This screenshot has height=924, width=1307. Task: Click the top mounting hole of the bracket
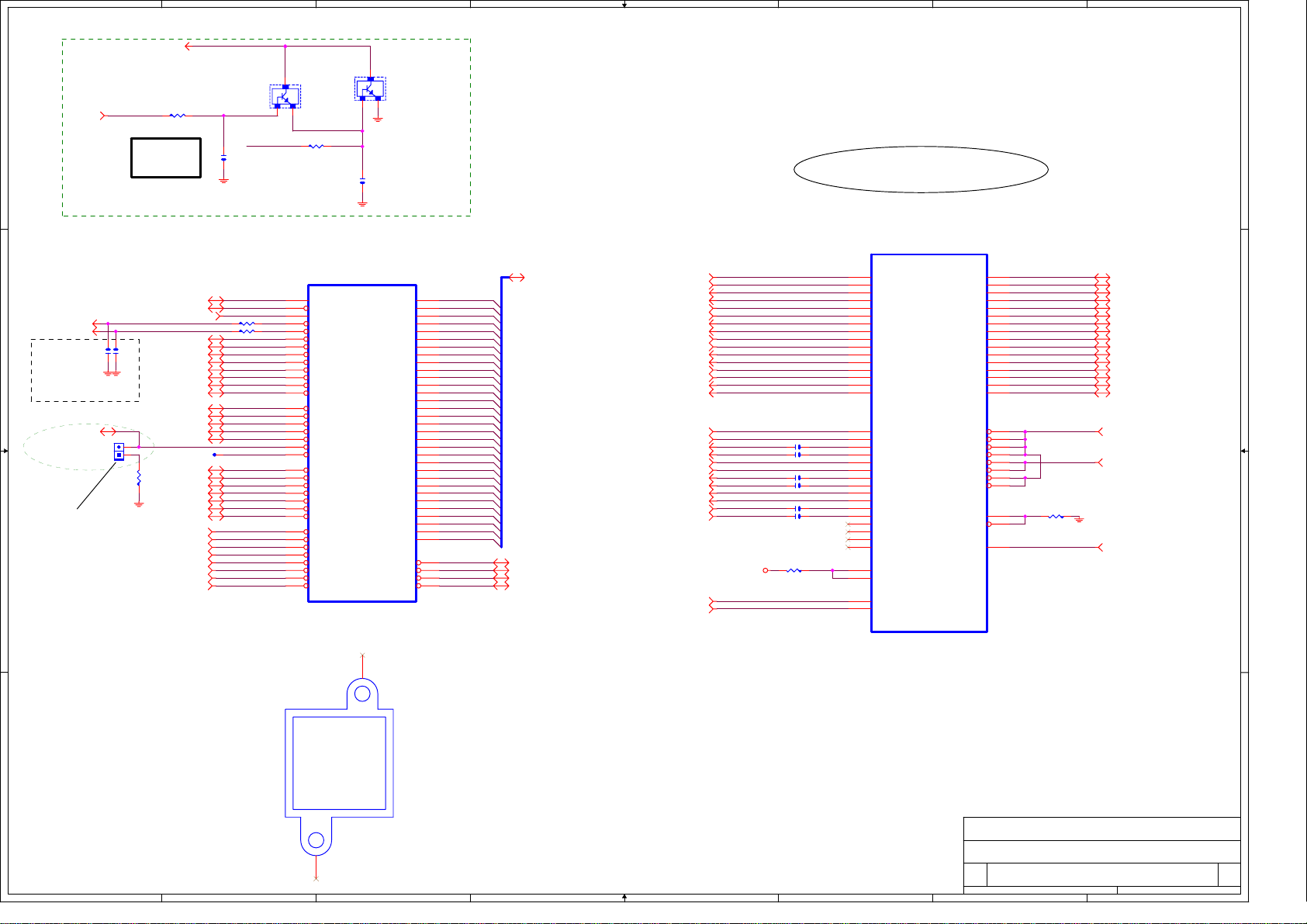pos(362,694)
